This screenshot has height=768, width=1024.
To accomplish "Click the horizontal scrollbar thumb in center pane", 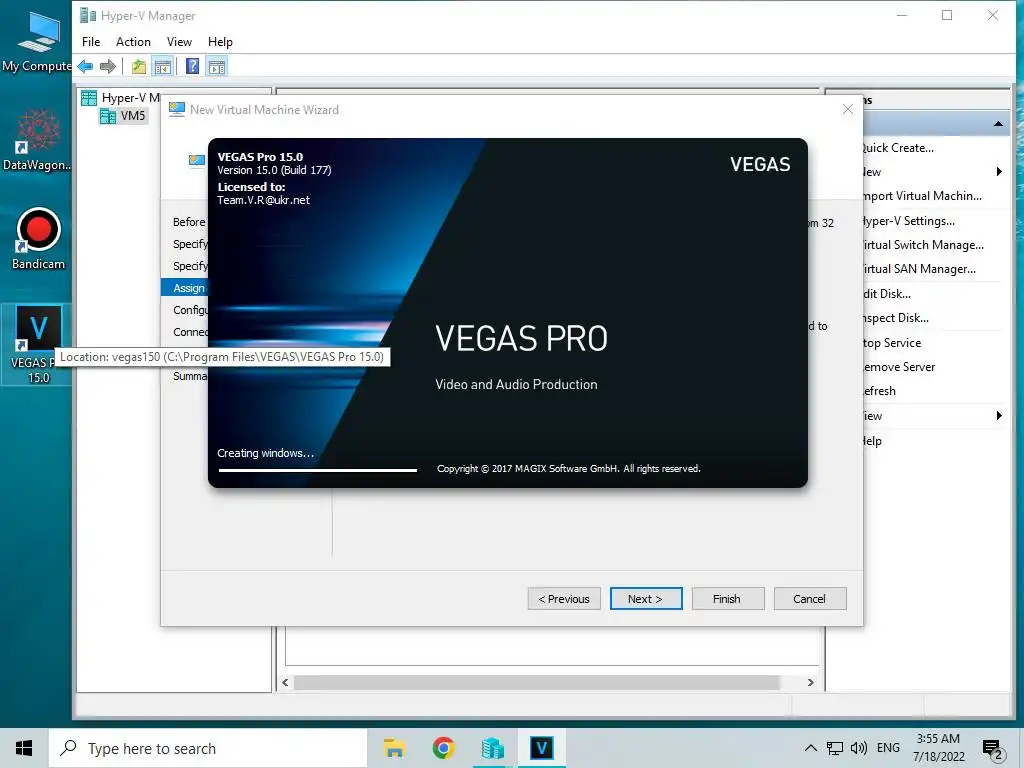I will [x=537, y=682].
